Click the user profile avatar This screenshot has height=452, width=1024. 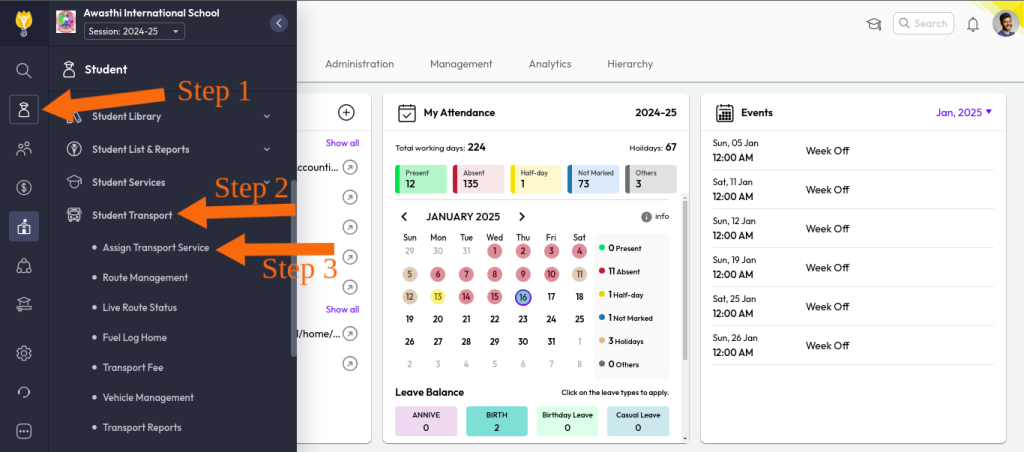[x=1005, y=24]
